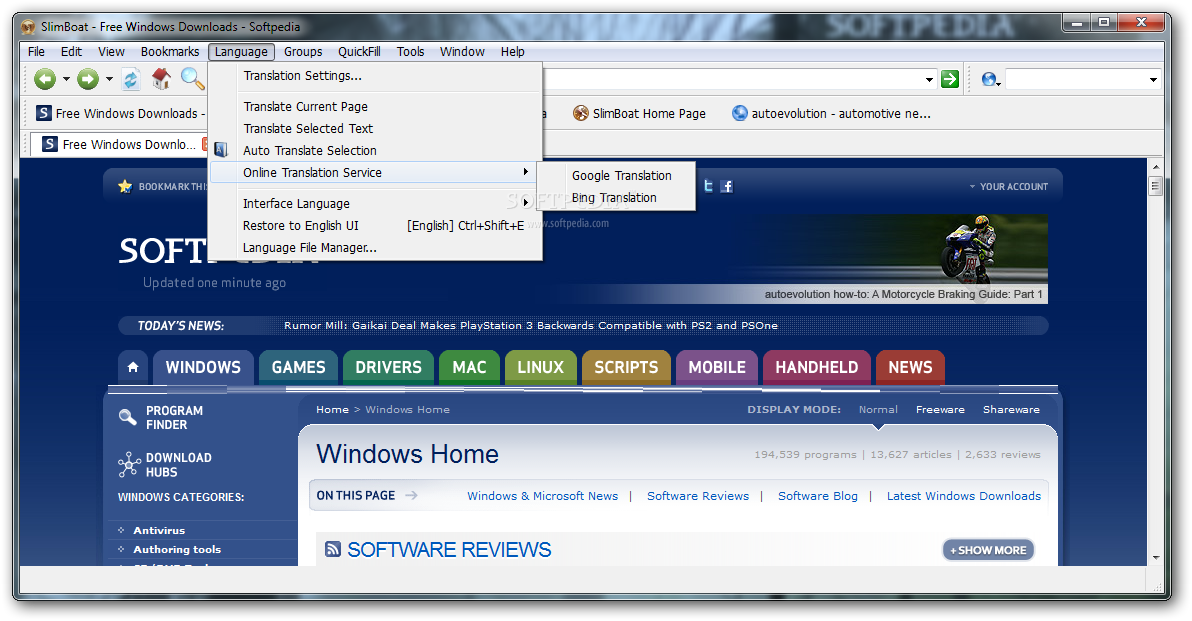Click the Home breadcrumb link
The width and height of the screenshot is (1192, 621).
pos(332,409)
